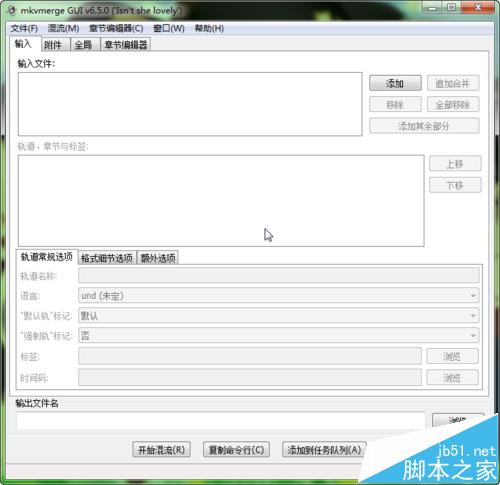Click the 轨道名称 input field
This screenshot has width=500, height=485.
click(279, 276)
